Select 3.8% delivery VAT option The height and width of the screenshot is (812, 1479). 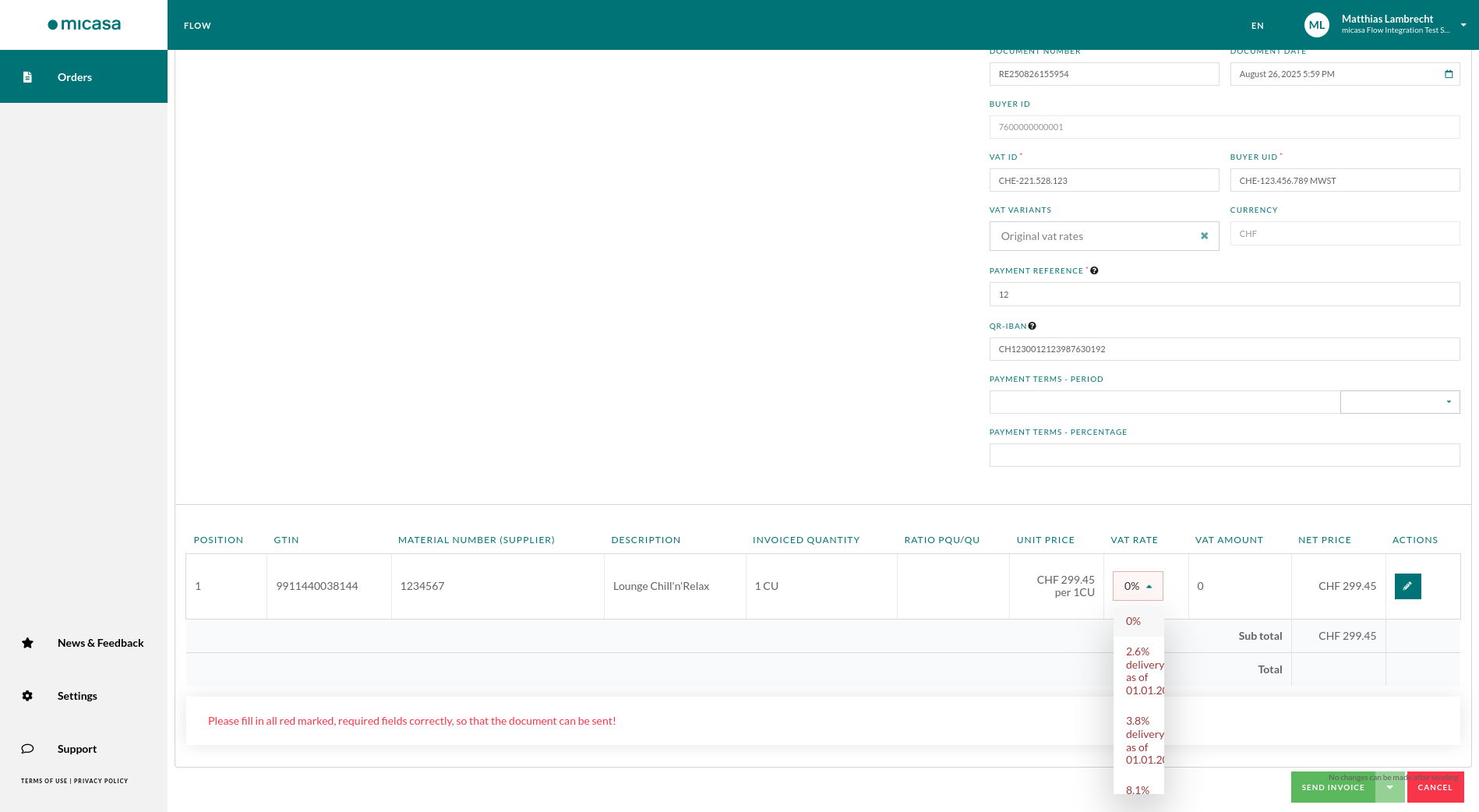pyautogui.click(x=1138, y=740)
